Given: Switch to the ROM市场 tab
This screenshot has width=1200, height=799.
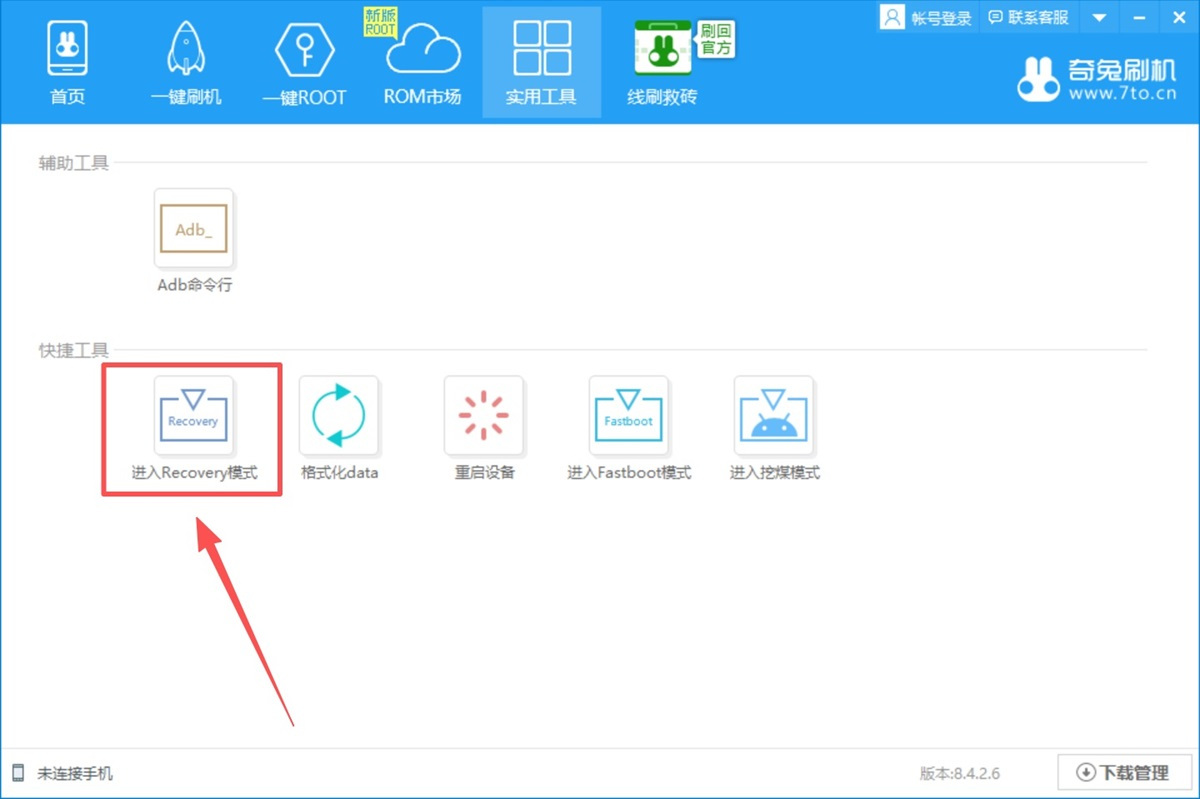Looking at the screenshot, I should point(423,62).
